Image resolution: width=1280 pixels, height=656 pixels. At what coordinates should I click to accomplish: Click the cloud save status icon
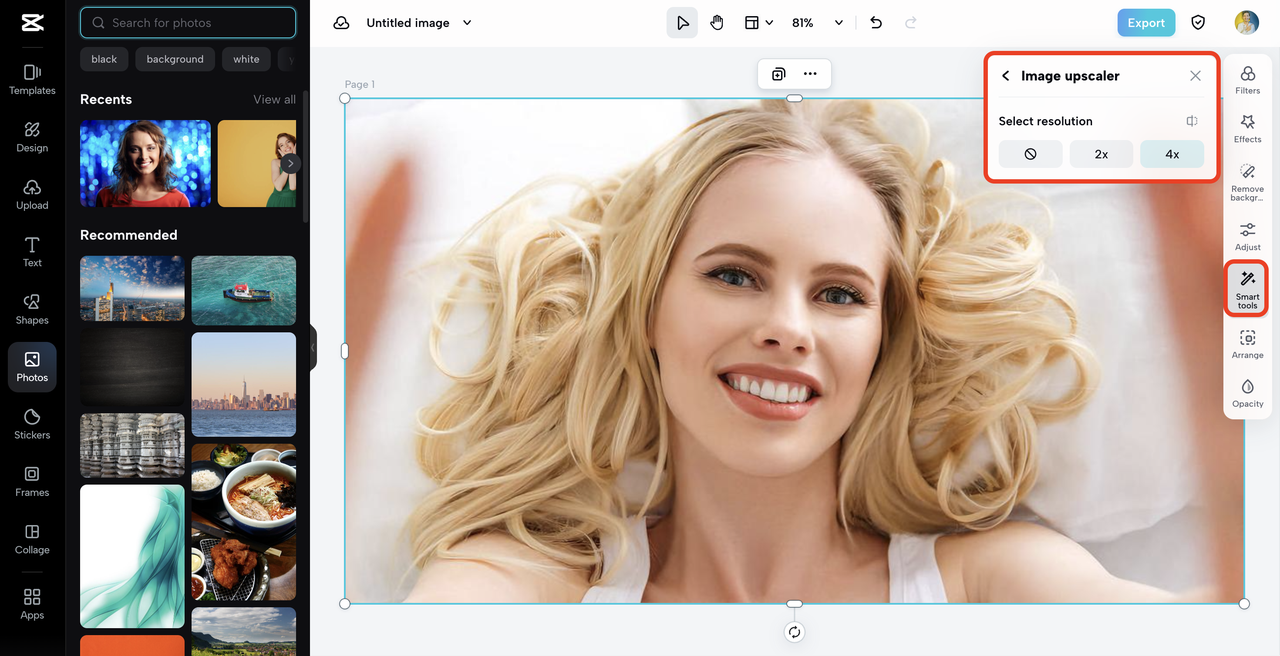341,23
